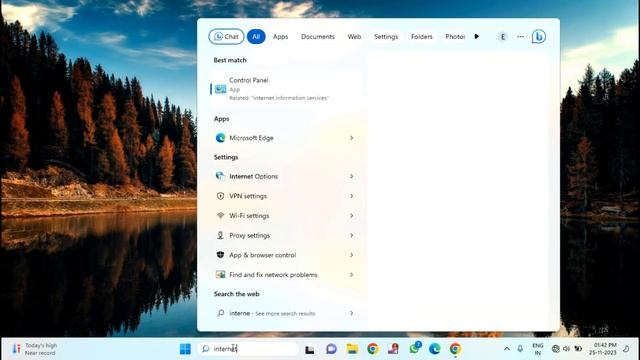Click the Wi-Fi settings icon
640x360 pixels.
pyautogui.click(x=220, y=215)
